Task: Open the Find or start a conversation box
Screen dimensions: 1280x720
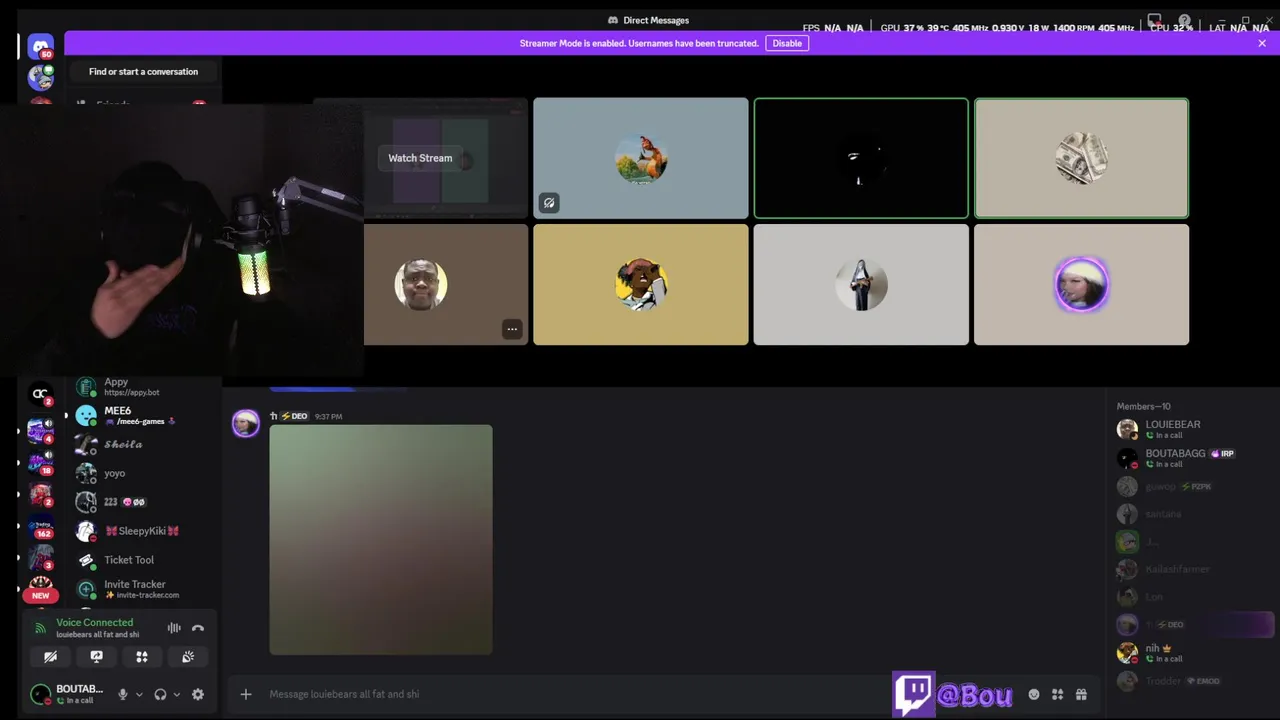Action: [143, 72]
